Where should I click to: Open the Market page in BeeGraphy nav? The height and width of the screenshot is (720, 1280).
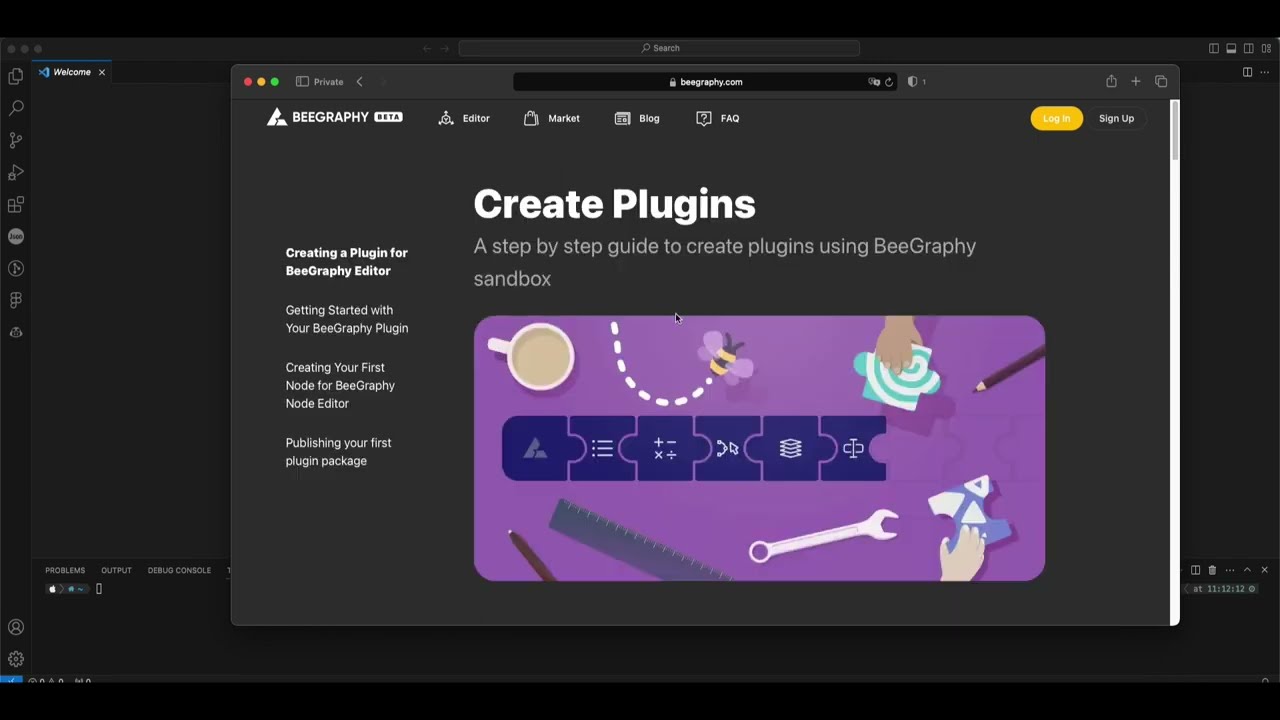pyautogui.click(x=564, y=118)
